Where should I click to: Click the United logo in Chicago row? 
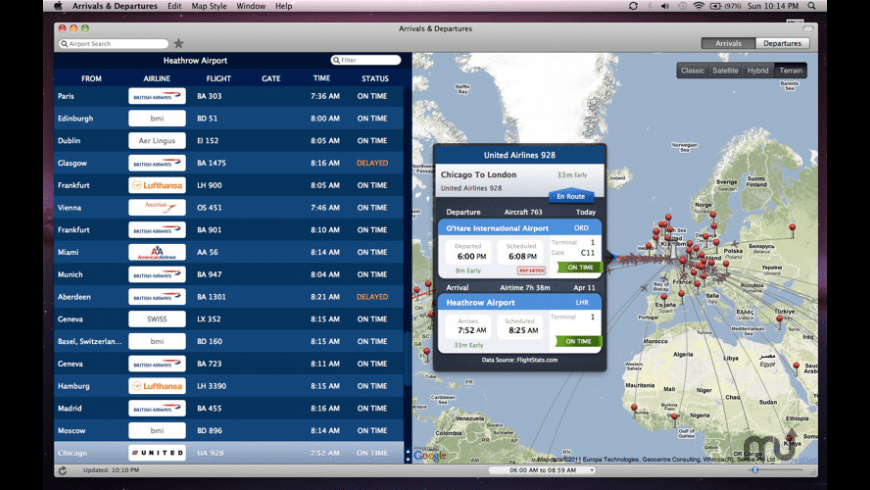[x=157, y=453]
